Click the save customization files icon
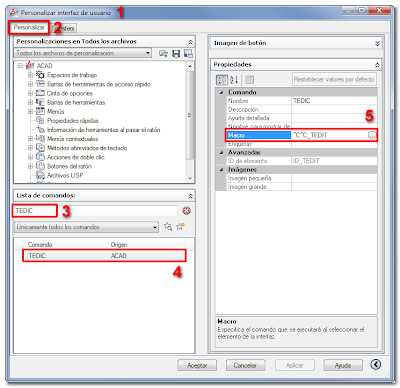This screenshot has width=400, height=388. coord(176,53)
